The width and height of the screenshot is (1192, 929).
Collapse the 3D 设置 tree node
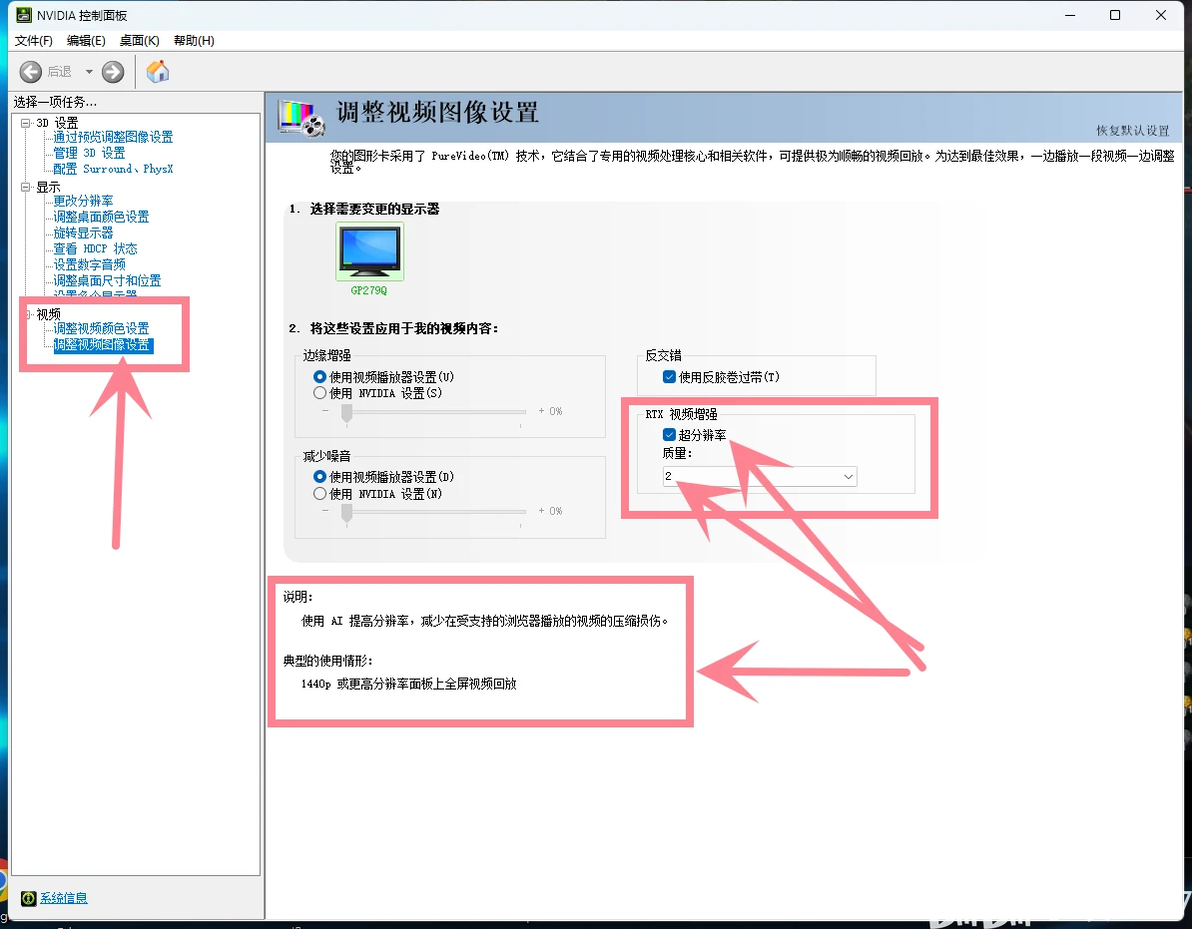pyautogui.click(x=26, y=122)
